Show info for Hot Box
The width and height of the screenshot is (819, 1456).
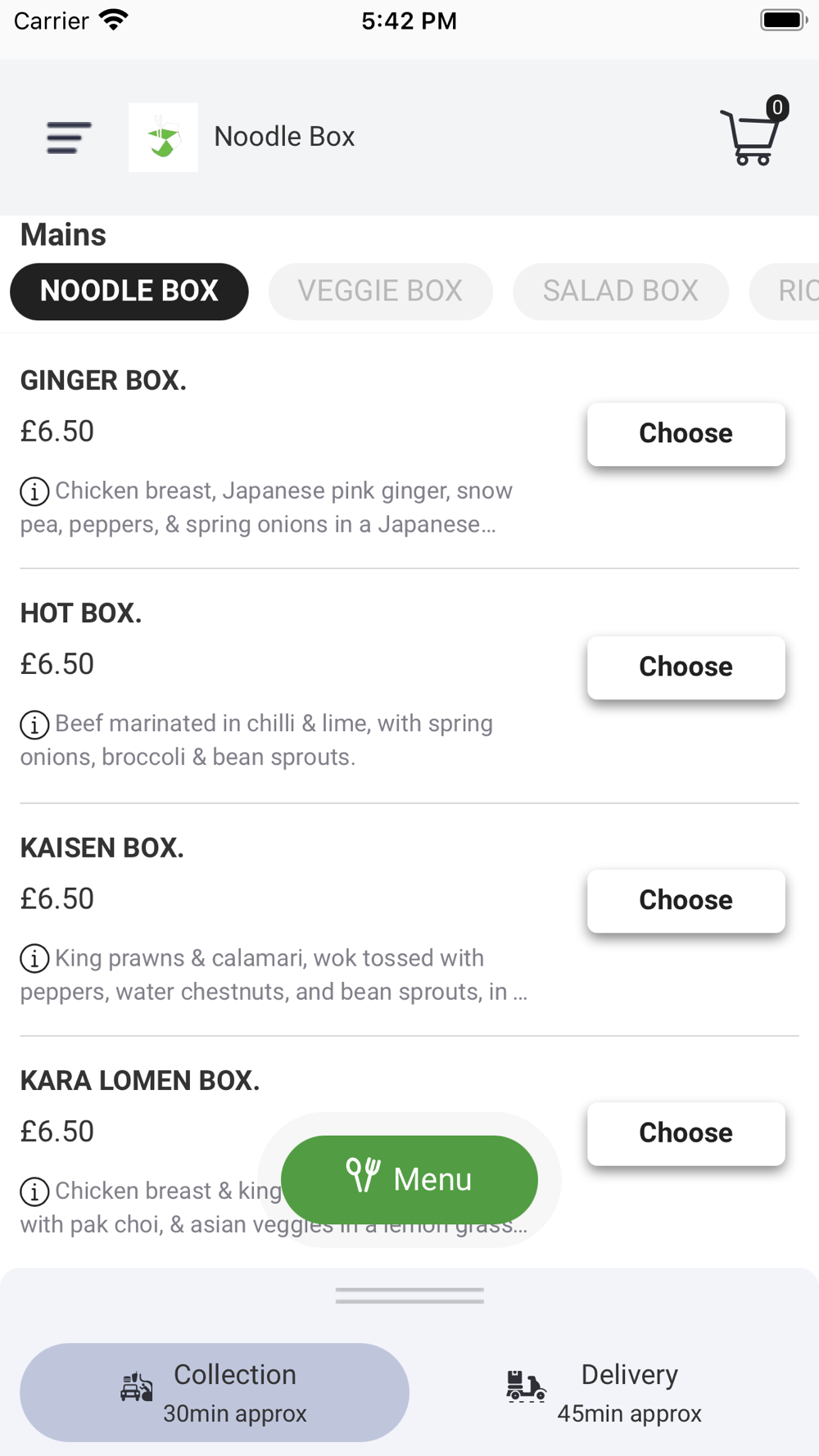click(x=34, y=725)
